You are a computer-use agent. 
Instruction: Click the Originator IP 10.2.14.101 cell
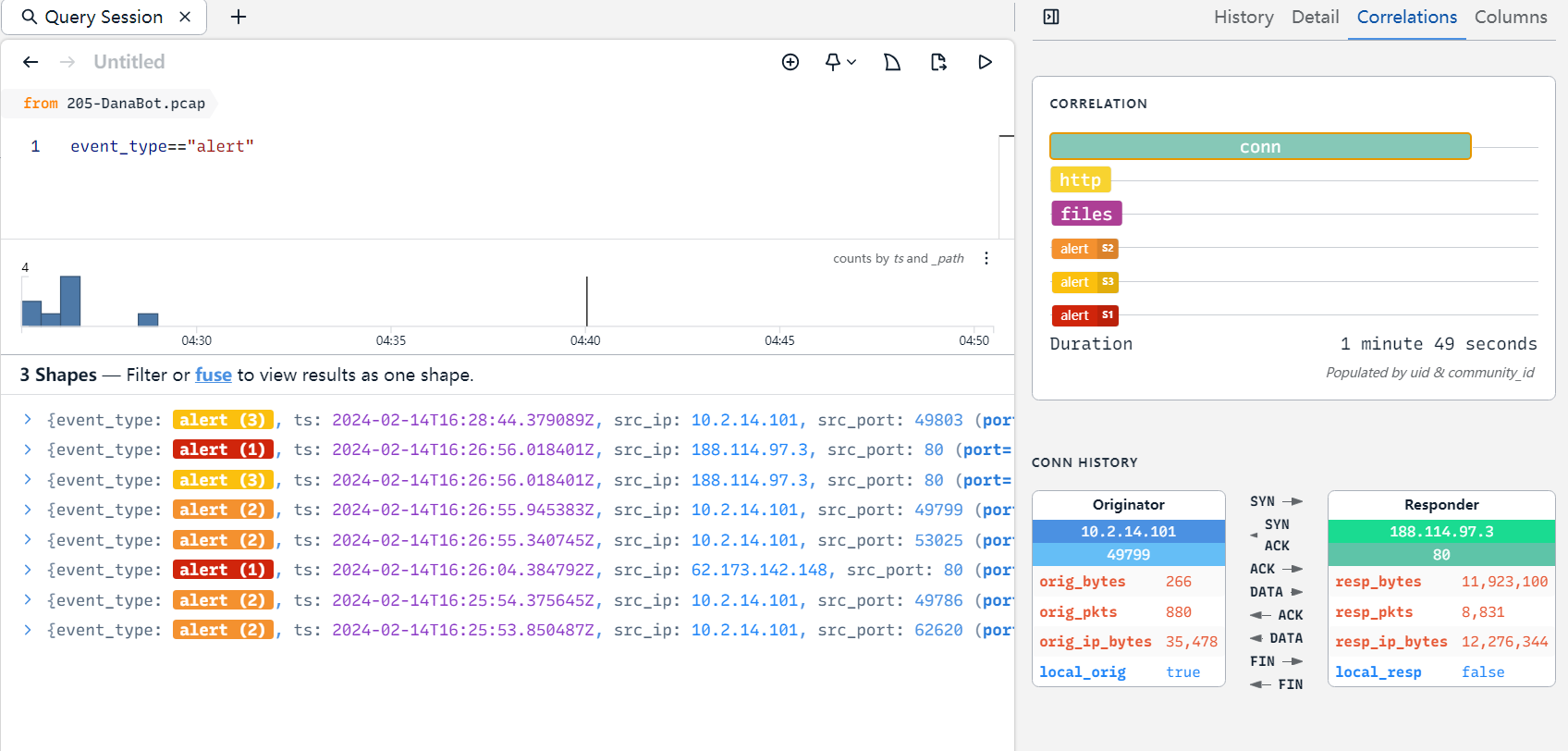(x=1128, y=532)
